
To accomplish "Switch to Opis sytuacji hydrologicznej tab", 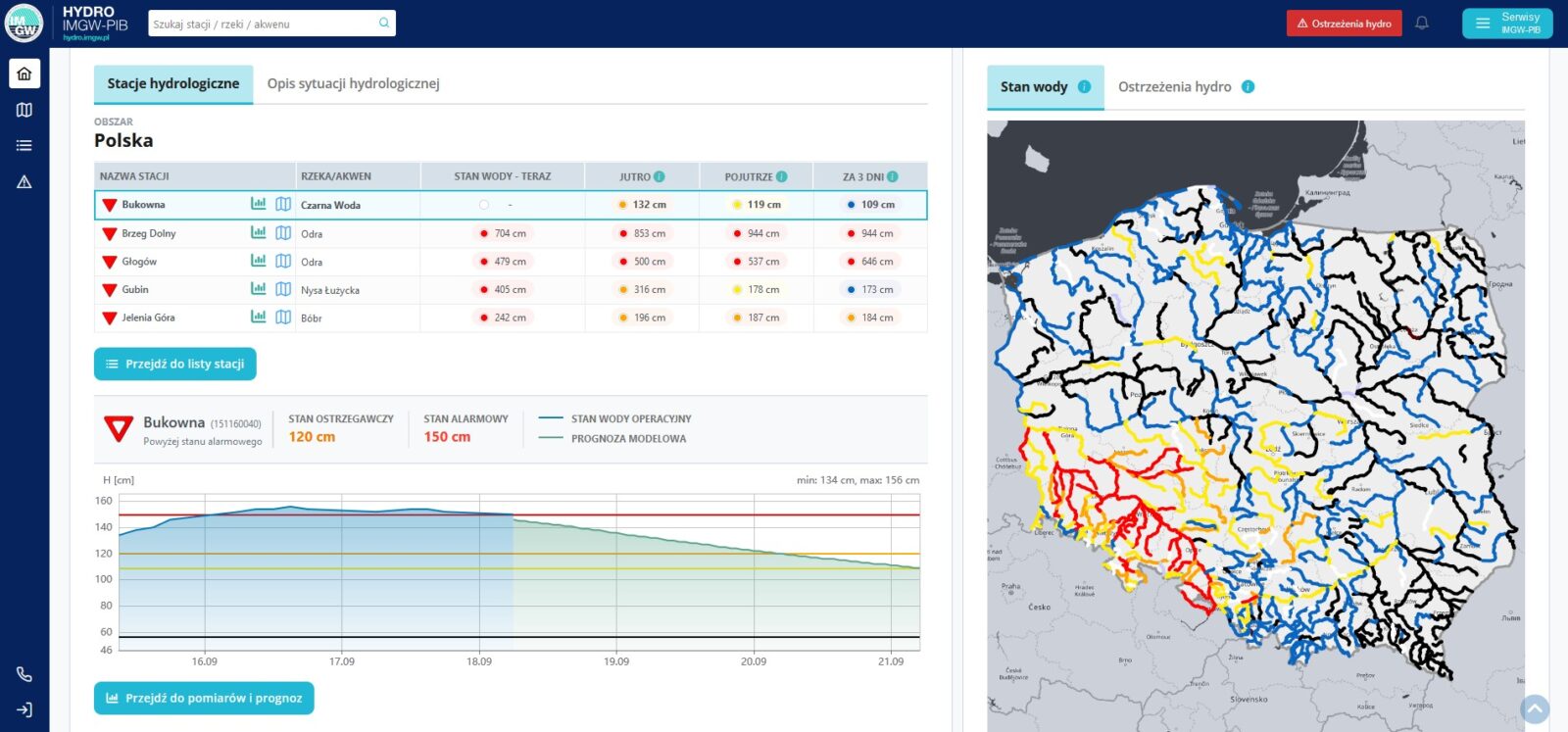I will pyautogui.click(x=353, y=84).
